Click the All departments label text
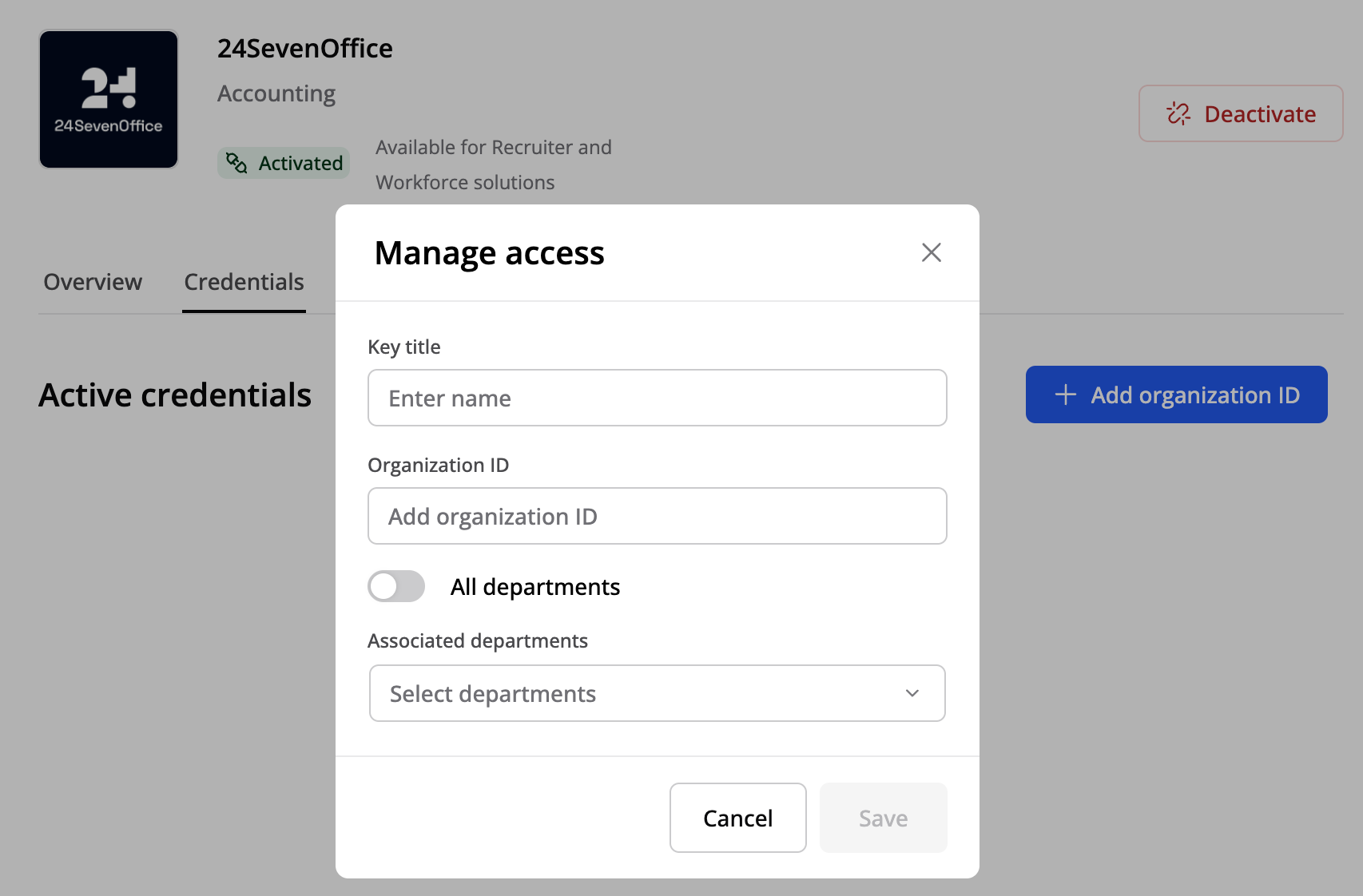Image resolution: width=1363 pixels, height=896 pixels. point(534,587)
